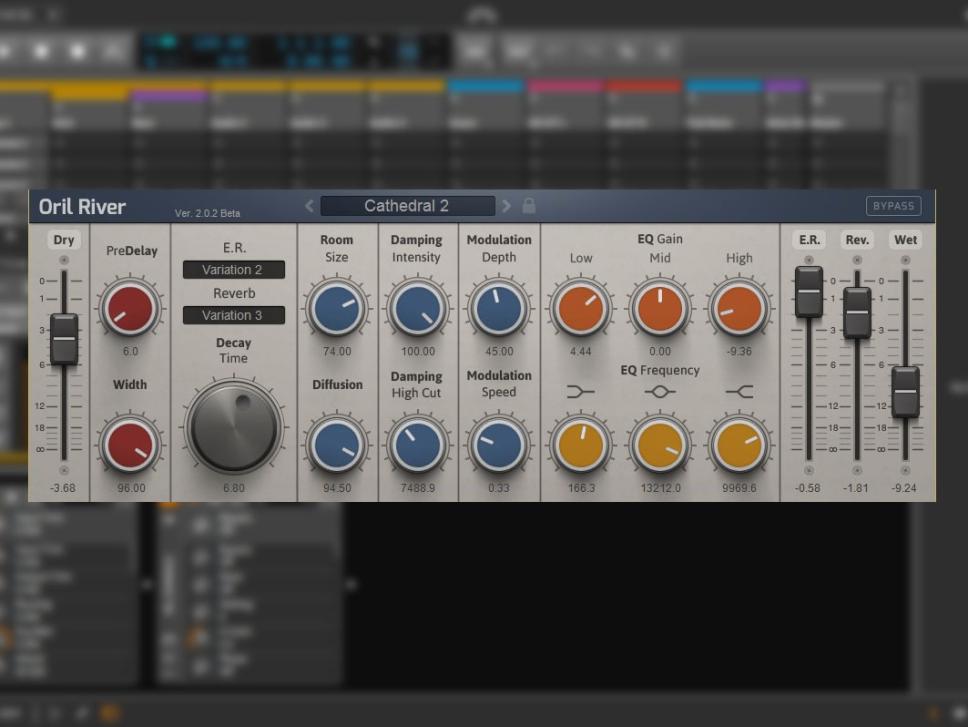Toggle the BYPASS button
The image size is (968, 727).
click(893, 206)
